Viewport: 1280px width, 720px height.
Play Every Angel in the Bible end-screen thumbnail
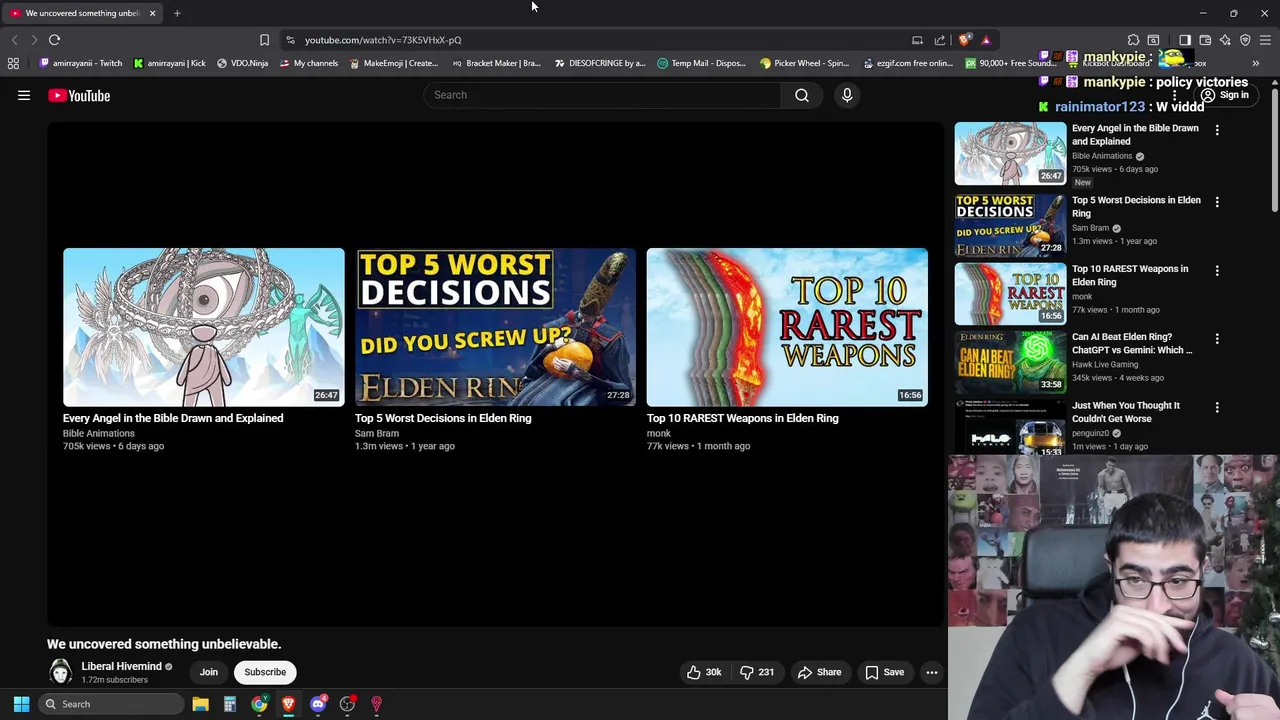[204, 327]
